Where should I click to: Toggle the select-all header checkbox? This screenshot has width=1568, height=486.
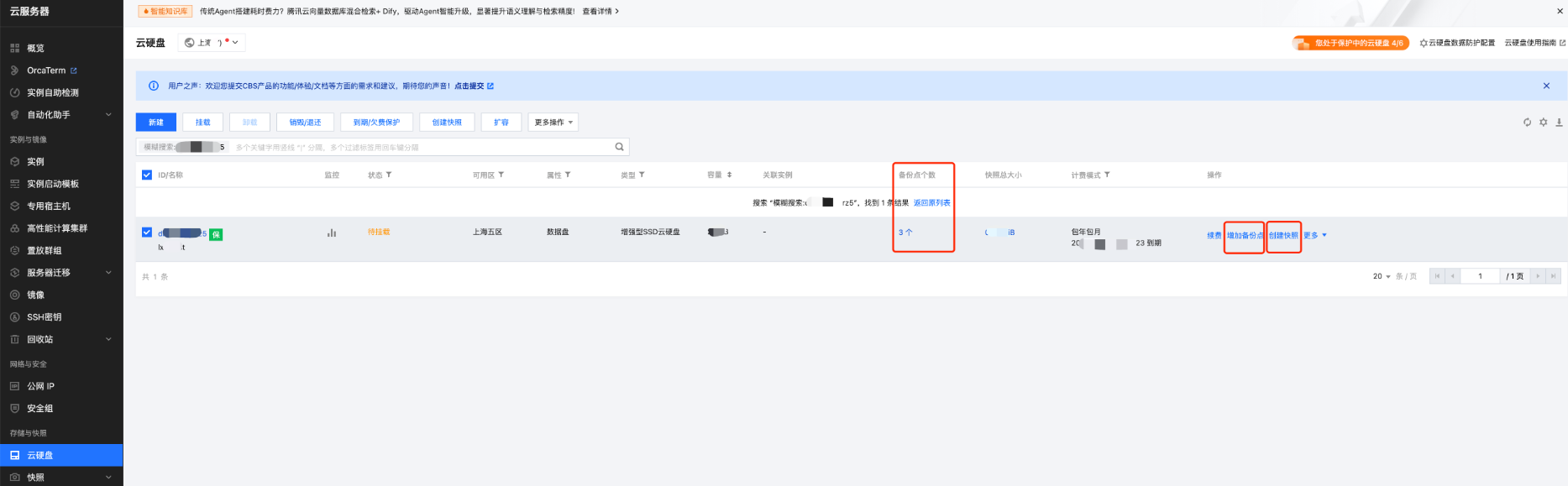click(147, 175)
